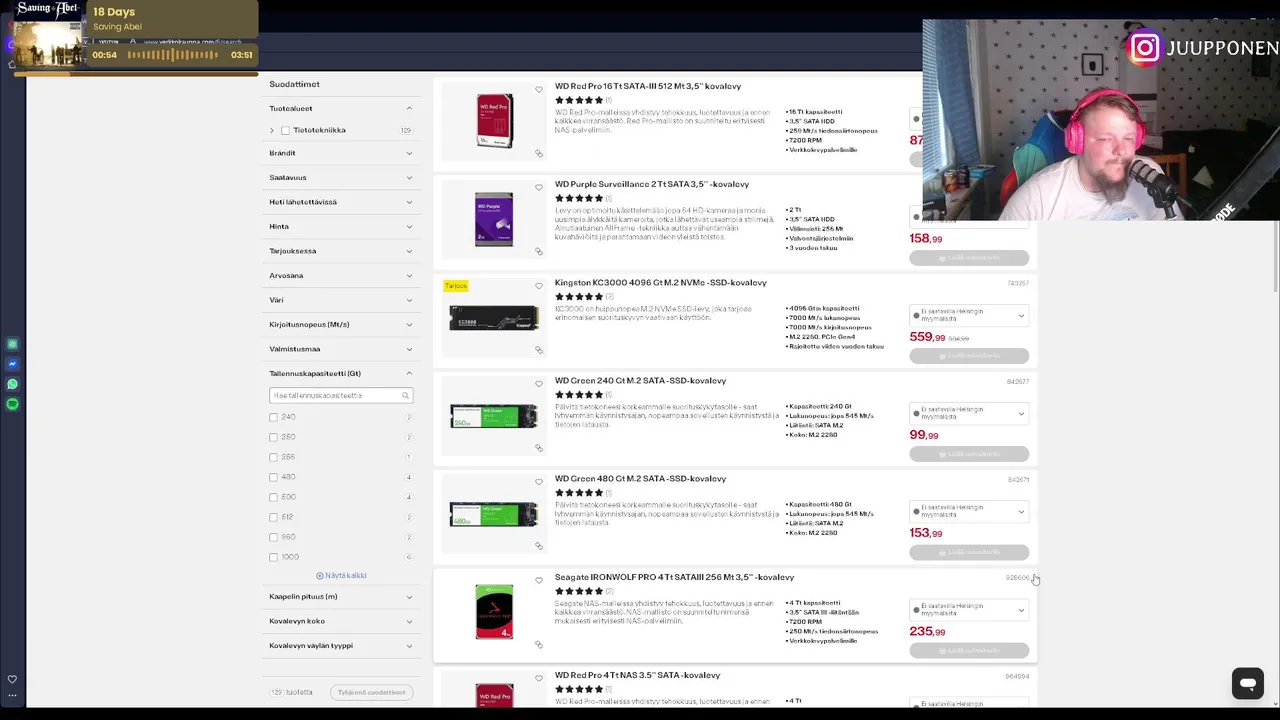1280x720 pixels.
Task: Click compare icon for WD Green 240 Gt
Action: click(x=539, y=447)
